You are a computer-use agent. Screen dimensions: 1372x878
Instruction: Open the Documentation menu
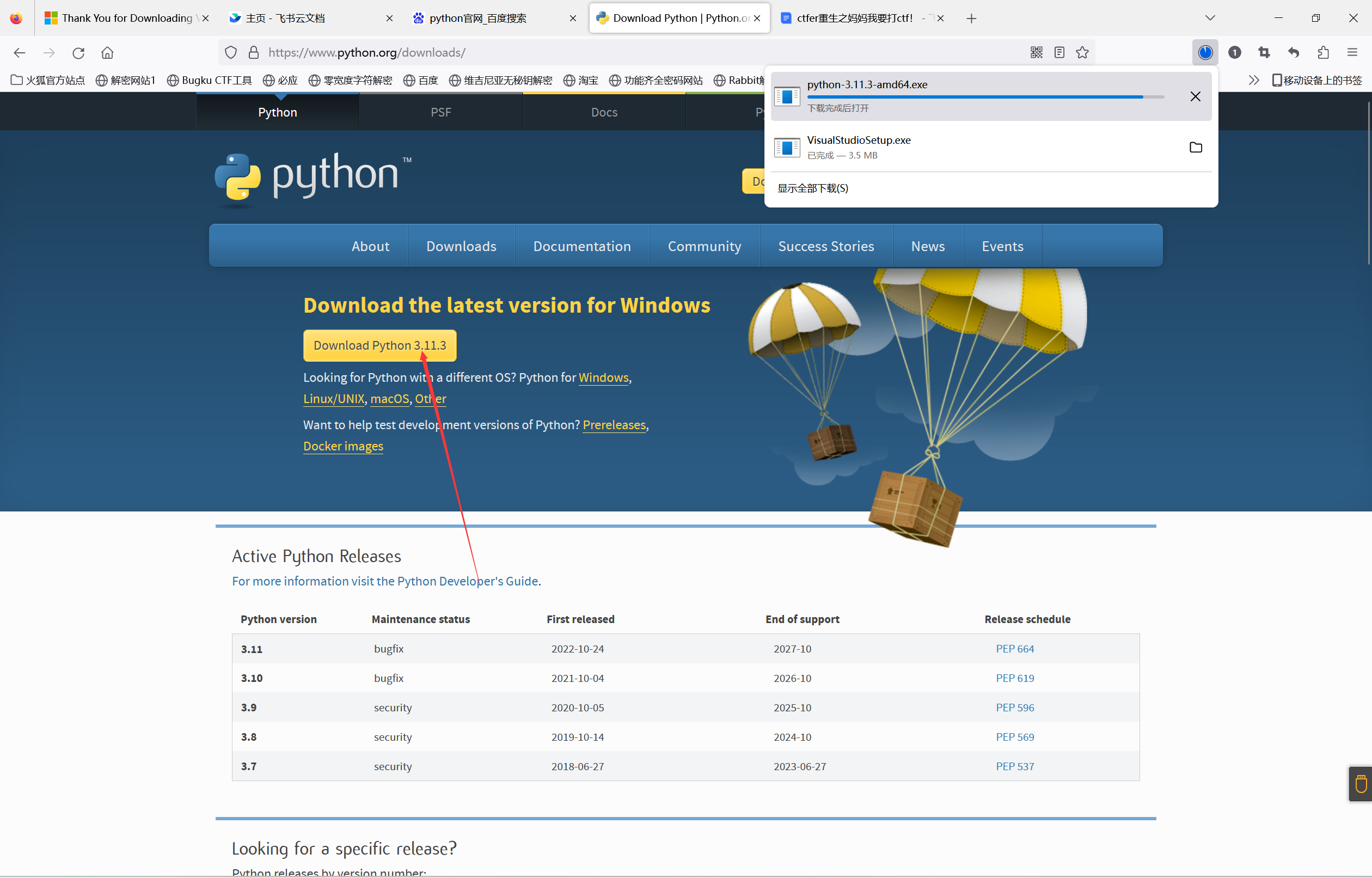[x=581, y=246]
